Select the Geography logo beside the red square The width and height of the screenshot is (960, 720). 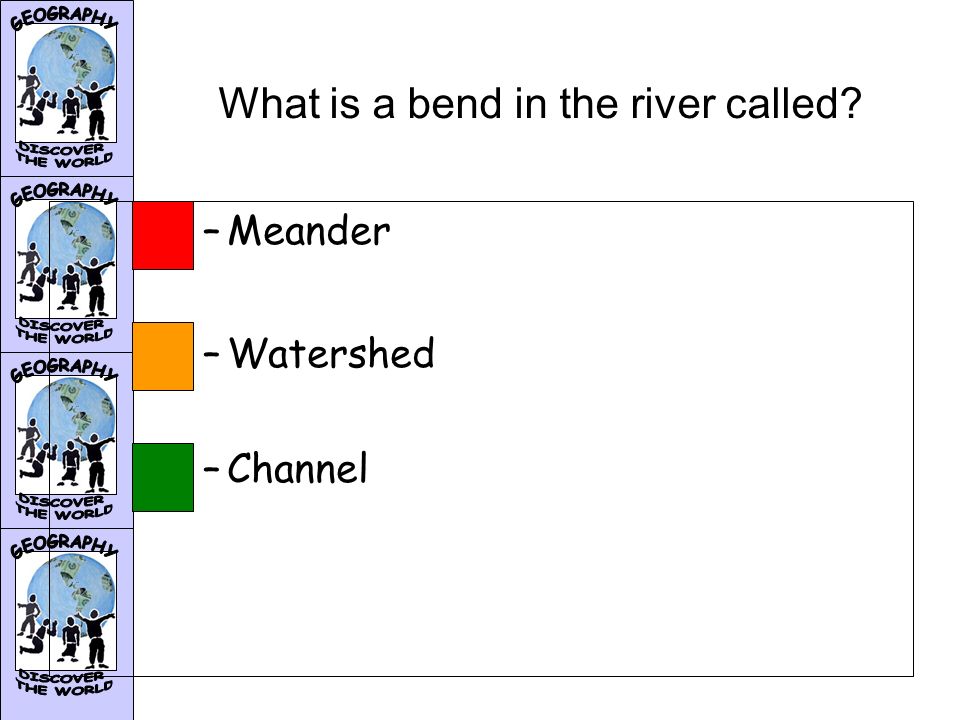click(66, 264)
